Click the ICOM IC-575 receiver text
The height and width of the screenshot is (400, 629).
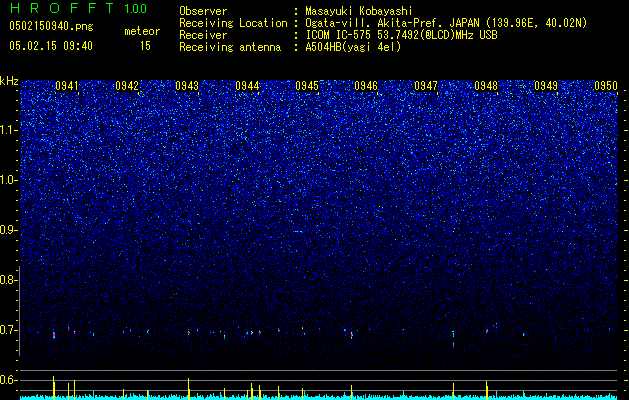point(402,35)
